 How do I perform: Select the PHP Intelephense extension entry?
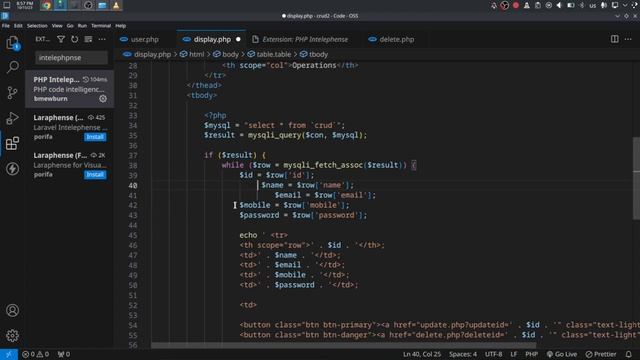70,89
